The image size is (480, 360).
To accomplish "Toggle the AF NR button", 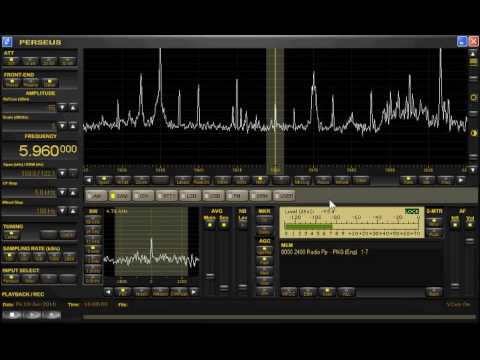I will click(455, 225).
